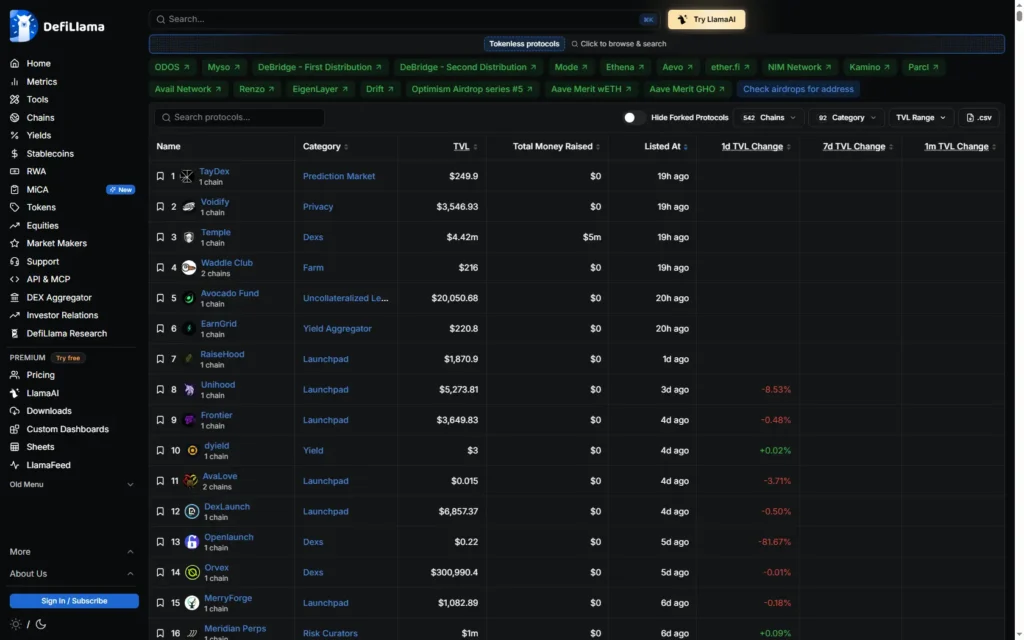Viewport: 1024px width, 640px height.
Task: Open Market Makers star icon
Action: 14,243
